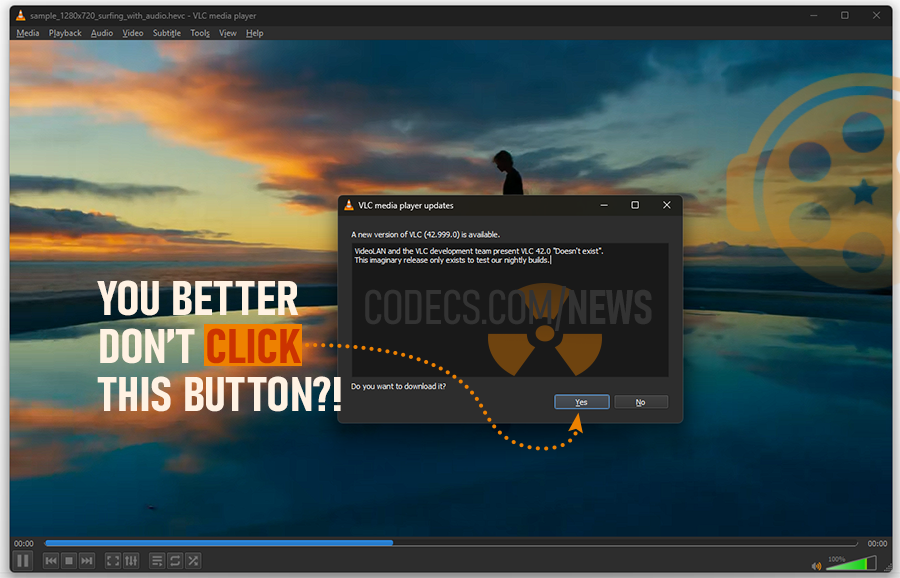Open the Media menu
900x578 pixels.
point(28,33)
